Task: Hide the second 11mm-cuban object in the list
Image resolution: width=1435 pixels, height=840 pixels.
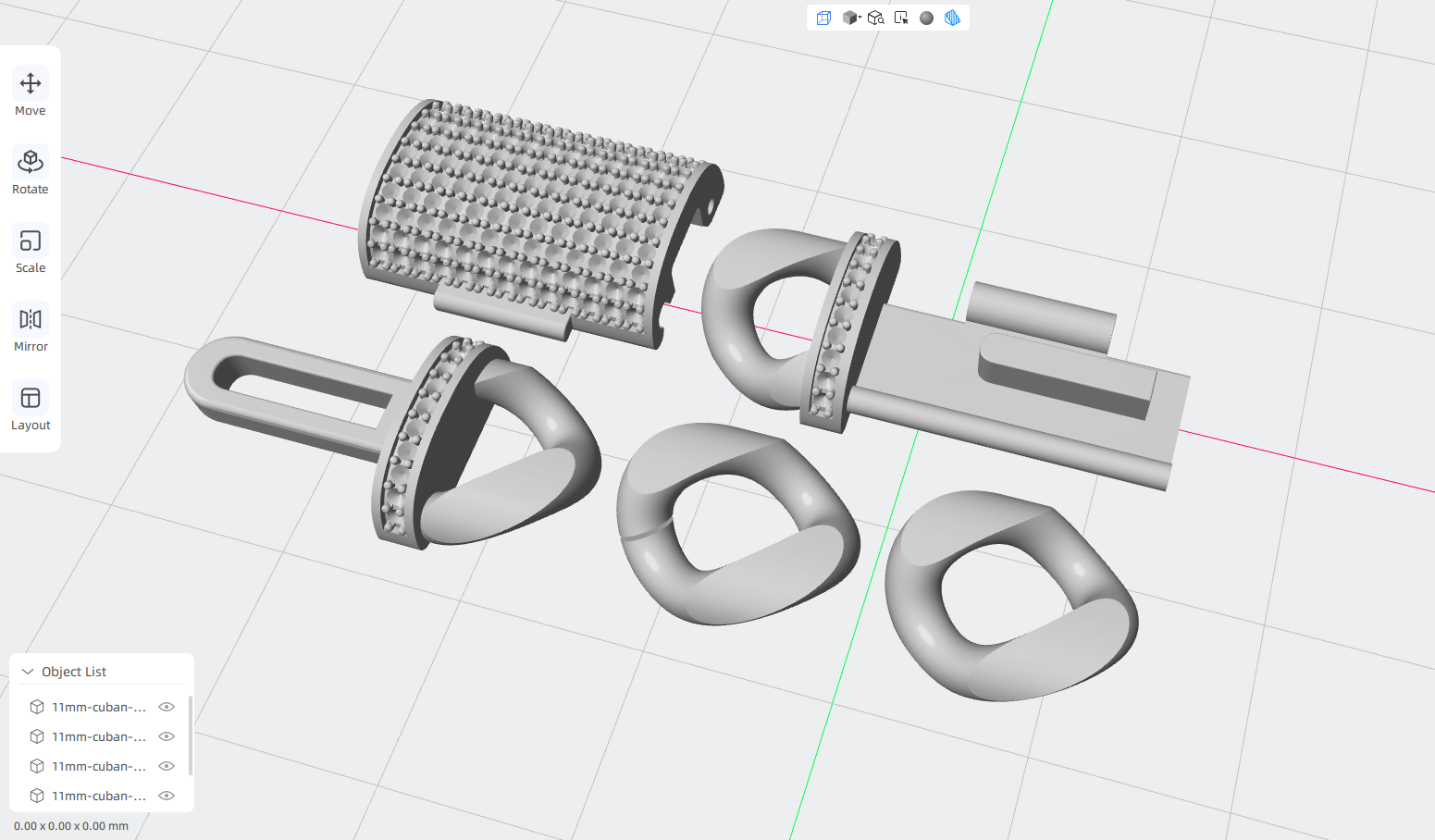Action: click(x=167, y=736)
